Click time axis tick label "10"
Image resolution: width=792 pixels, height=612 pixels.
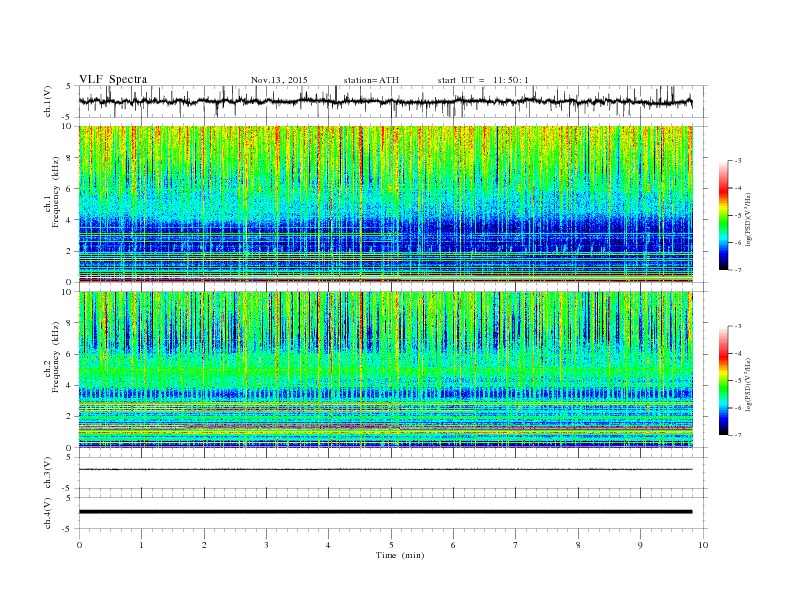coord(703,545)
